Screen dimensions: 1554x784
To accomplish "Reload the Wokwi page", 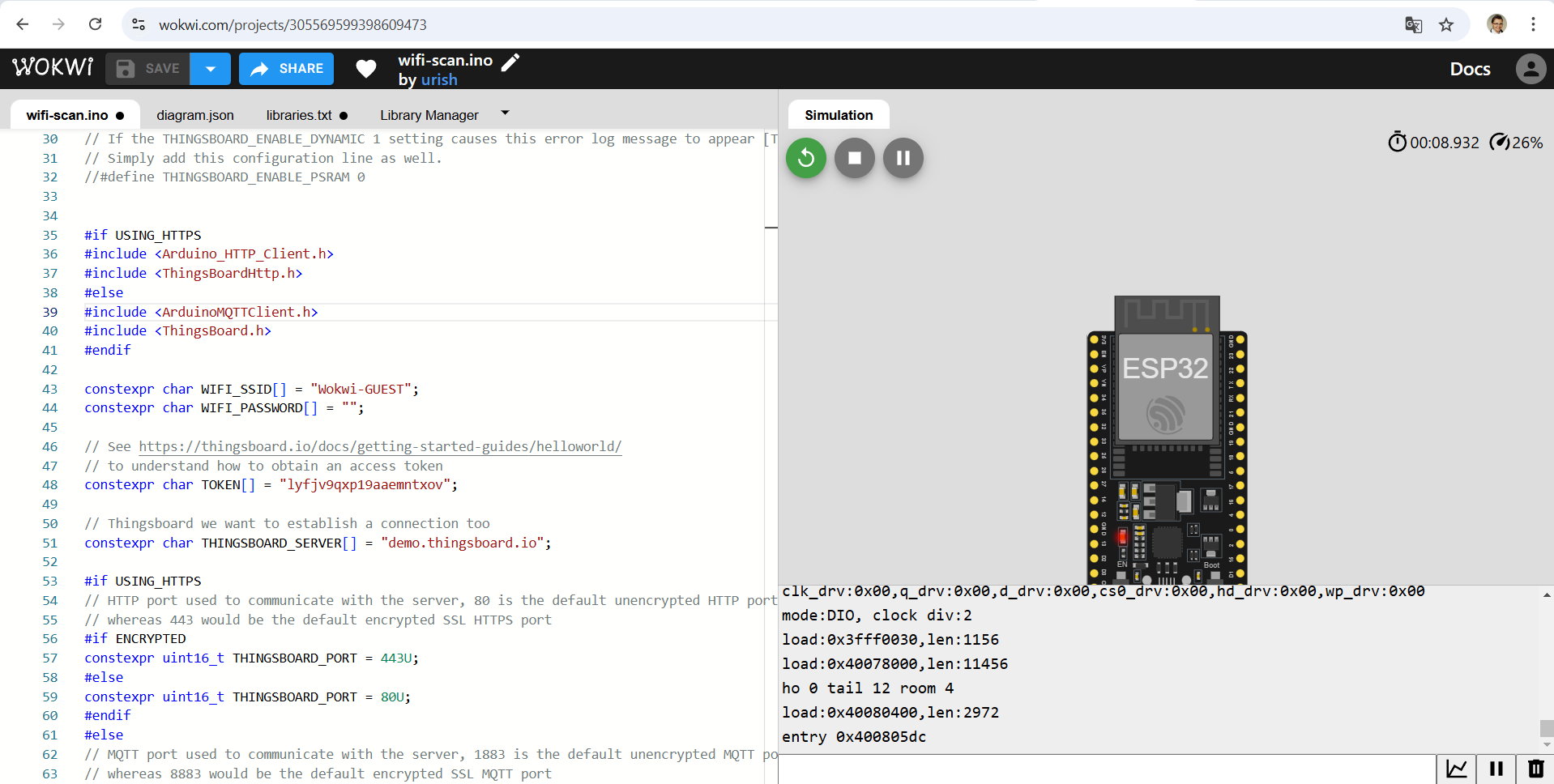I will (95, 24).
